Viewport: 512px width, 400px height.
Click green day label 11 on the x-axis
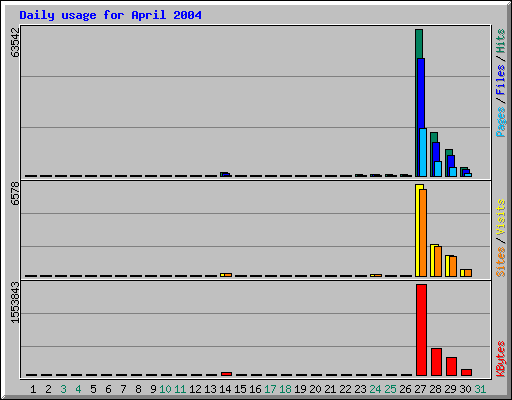tap(180, 389)
